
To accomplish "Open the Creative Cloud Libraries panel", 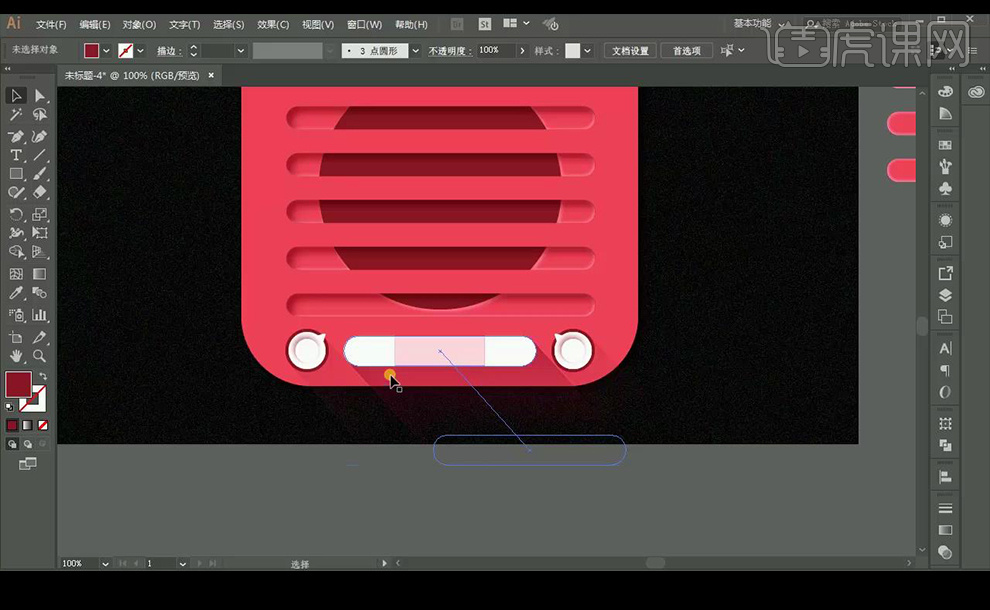I will pyautogui.click(x=976, y=92).
